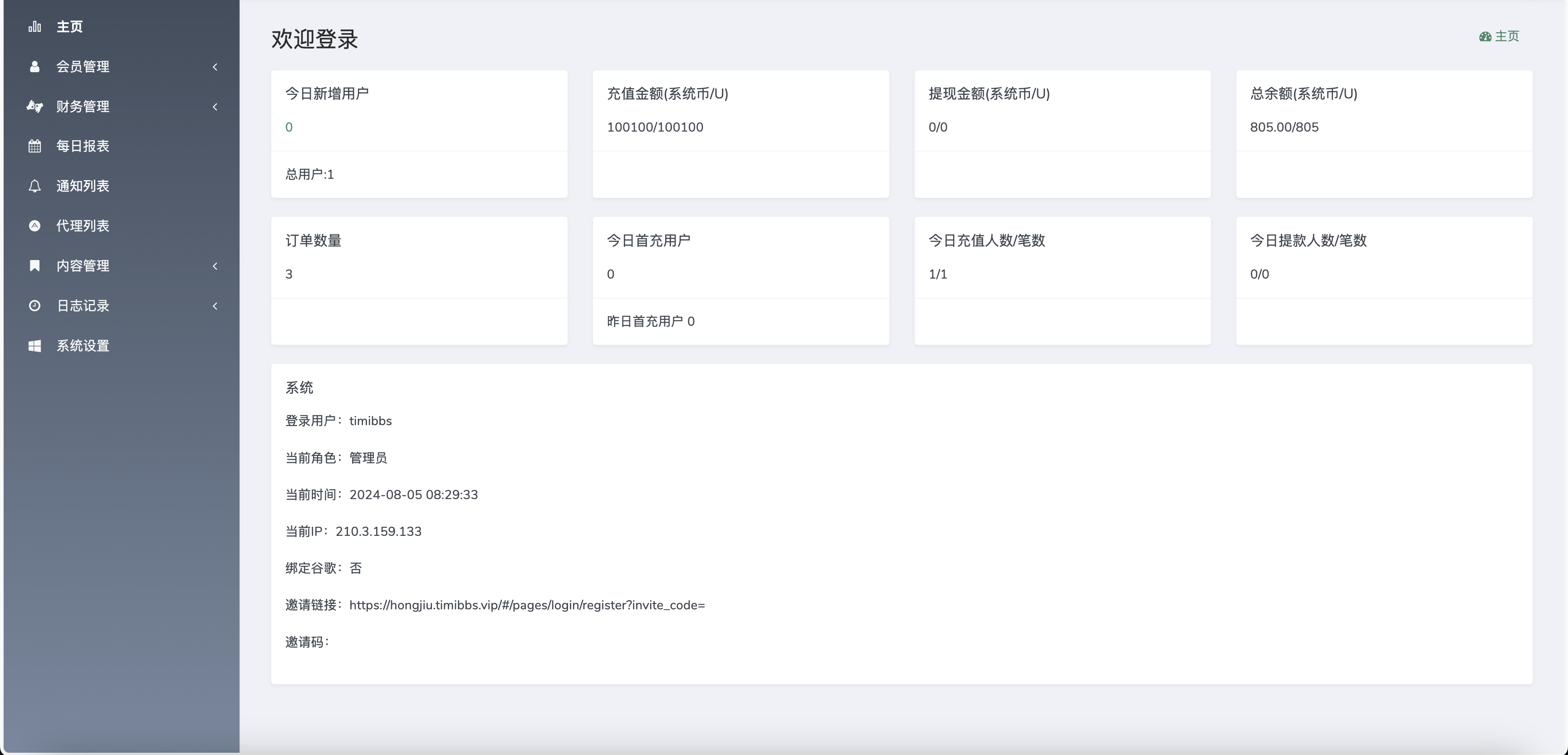Open the 内容管理 menu item
Image resolution: width=1568 pixels, height=755 pixels.
pos(122,265)
